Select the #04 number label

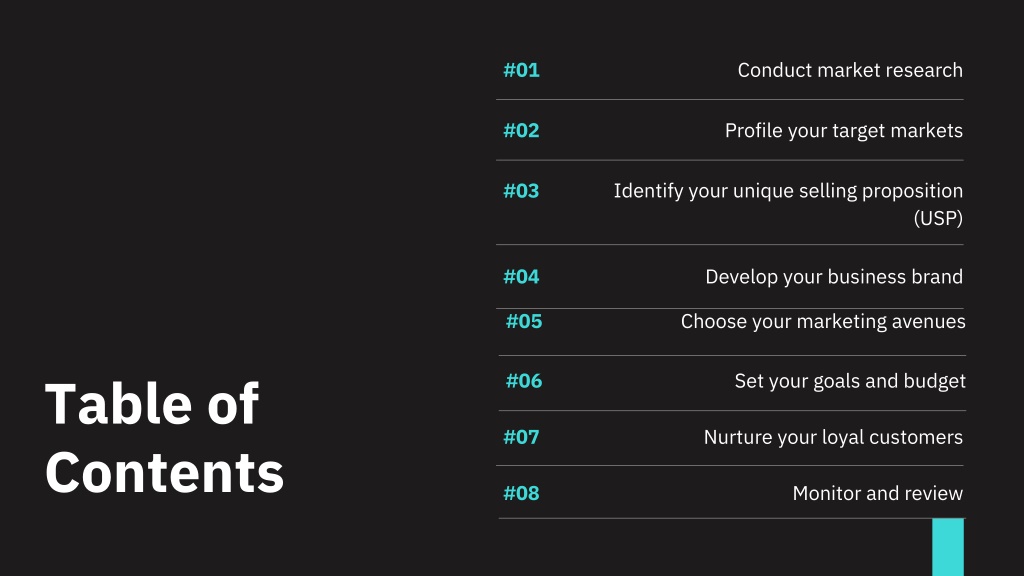[521, 277]
